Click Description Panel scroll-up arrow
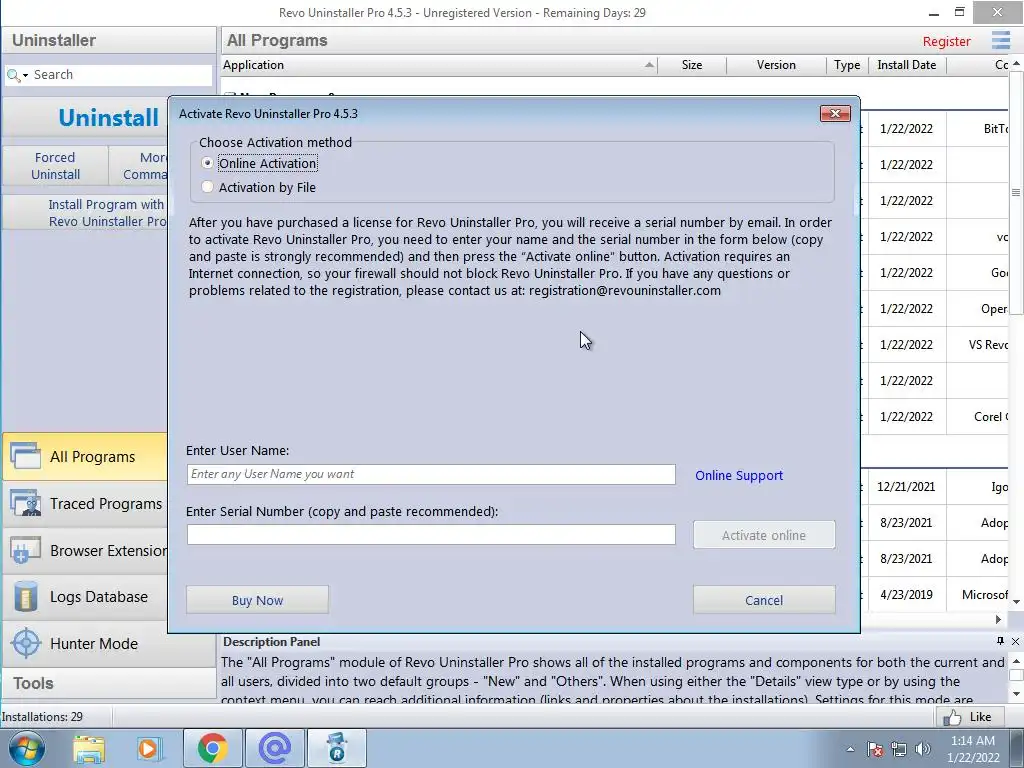The image size is (1024, 768). pos(1016,661)
